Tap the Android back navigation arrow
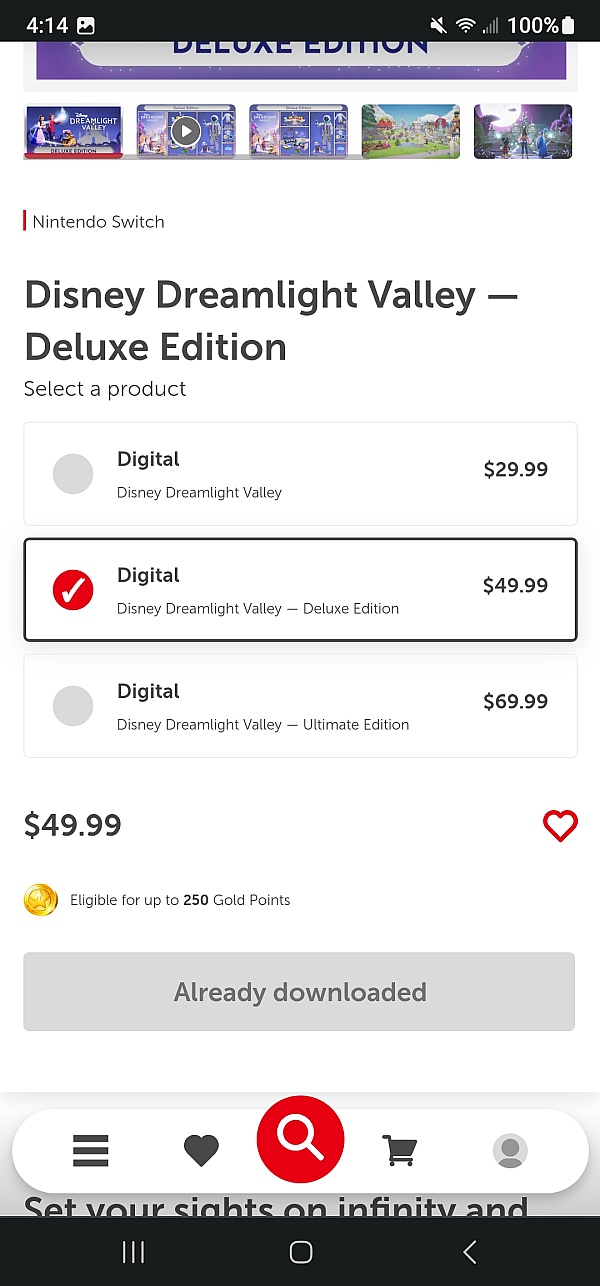Viewport: 600px width, 1286px height. [x=469, y=1252]
